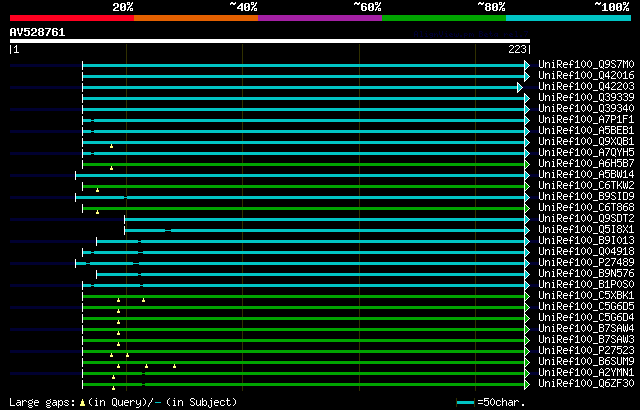Select the UniRef100_C6T868 label
The width and height of the screenshot is (640, 410).
586,208
